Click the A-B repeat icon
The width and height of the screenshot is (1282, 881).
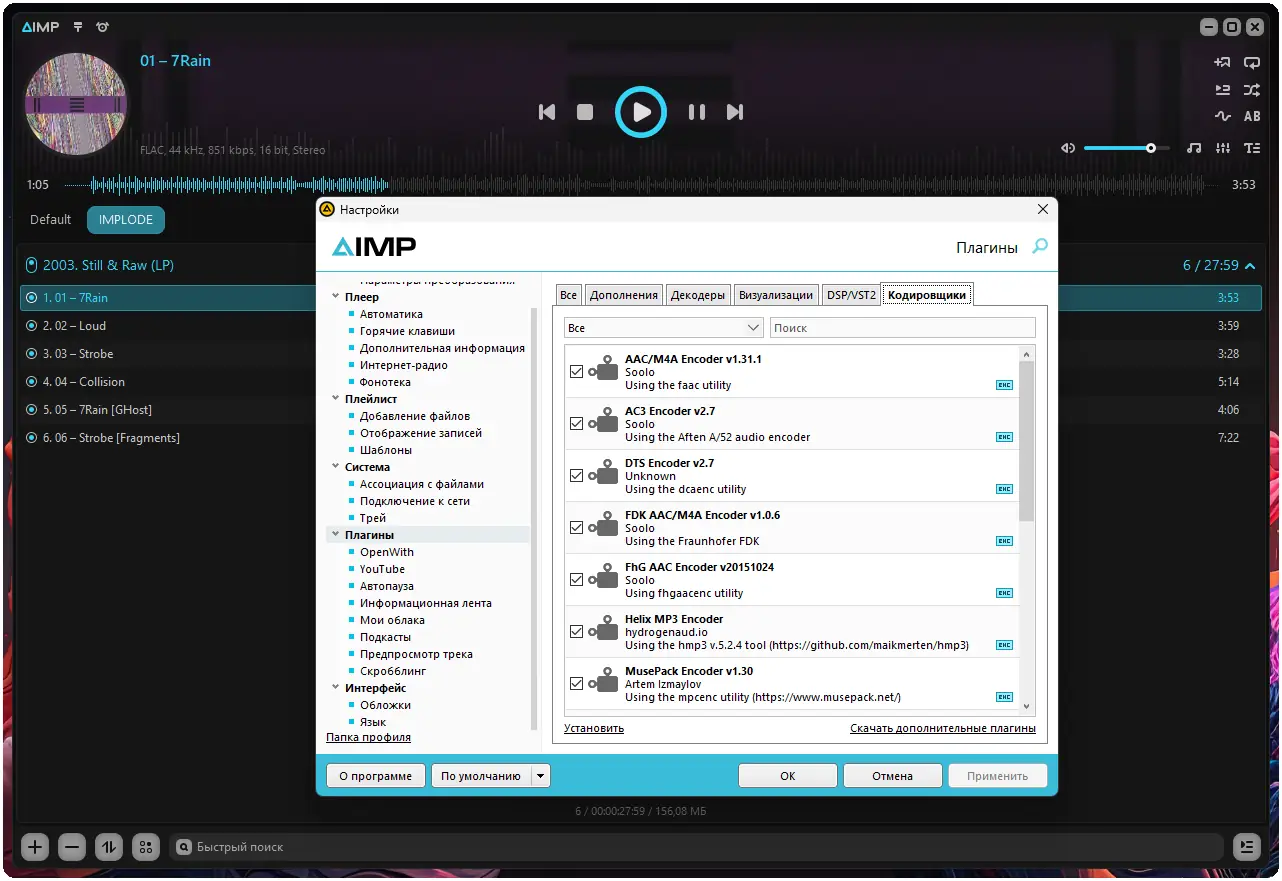pos(1252,116)
